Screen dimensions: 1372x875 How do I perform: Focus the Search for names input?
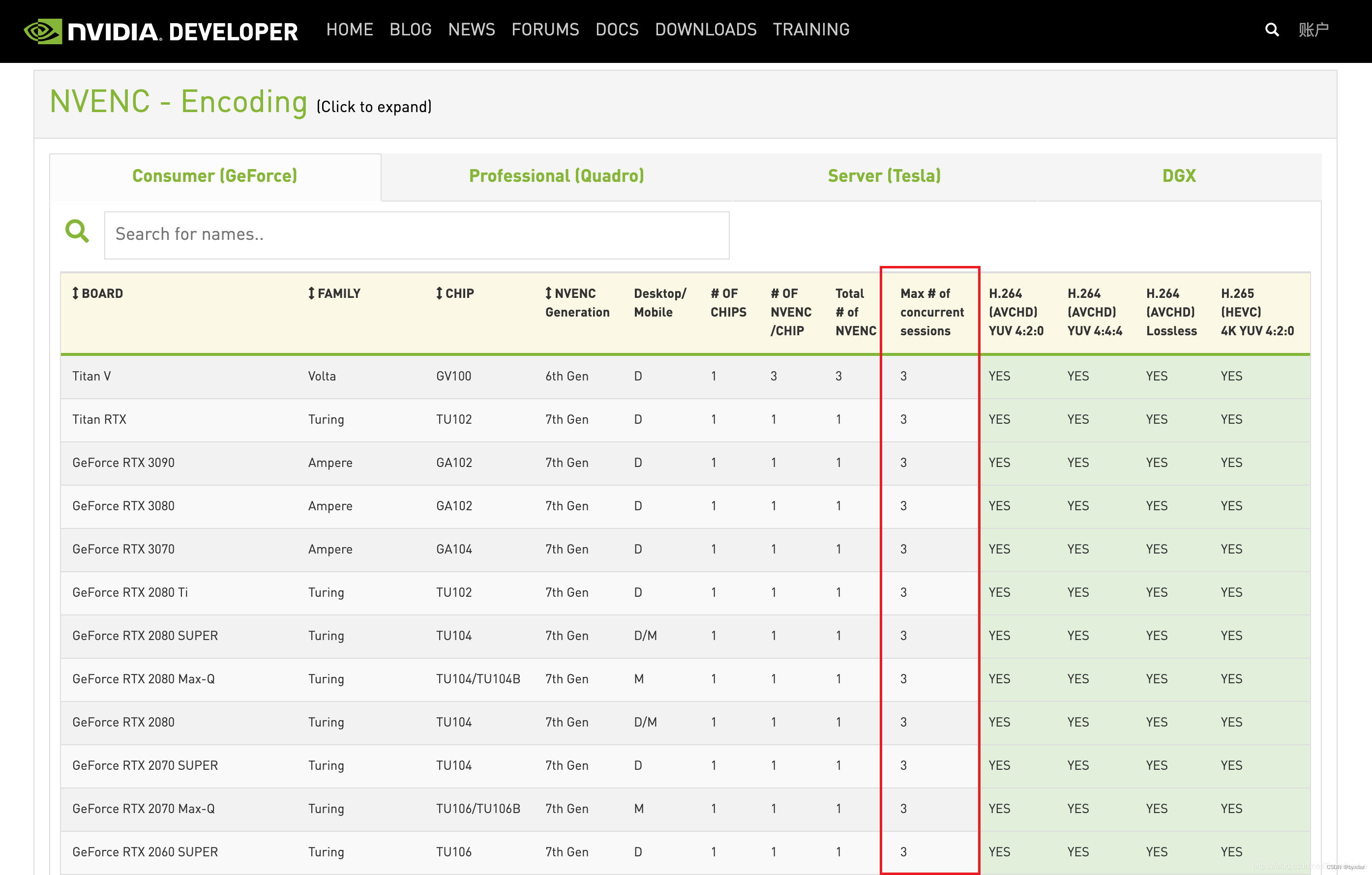417,234
